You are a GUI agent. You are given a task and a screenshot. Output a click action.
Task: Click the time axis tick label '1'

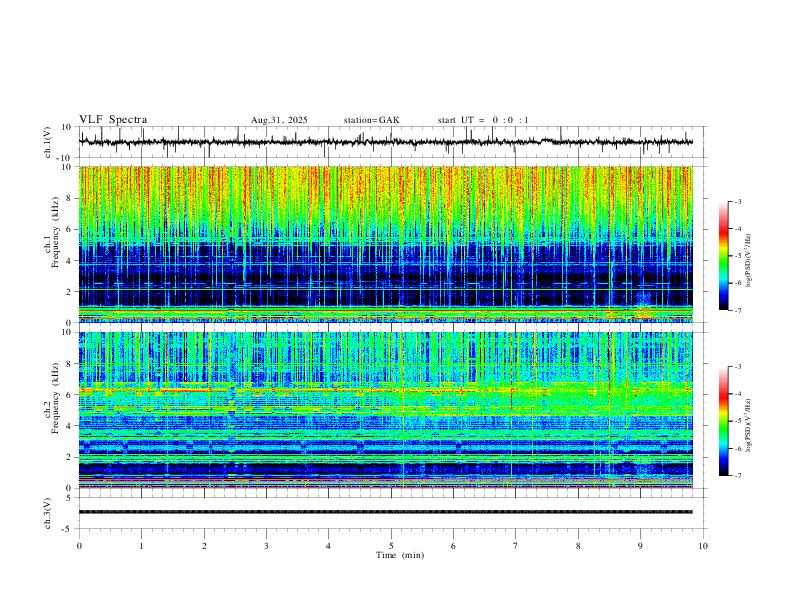[141, 546]
